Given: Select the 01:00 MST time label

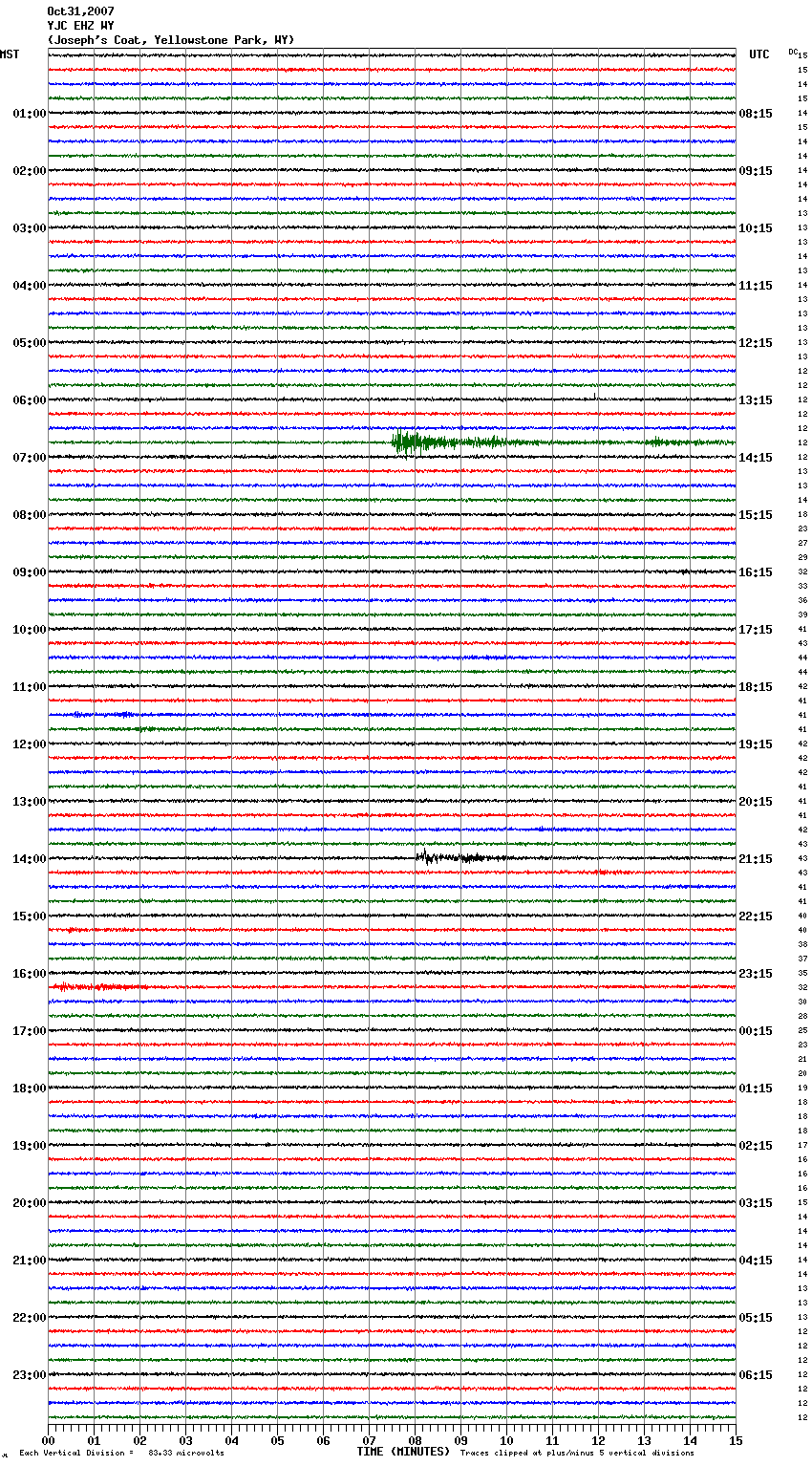Looking at the screenshot, I should 30,114.
